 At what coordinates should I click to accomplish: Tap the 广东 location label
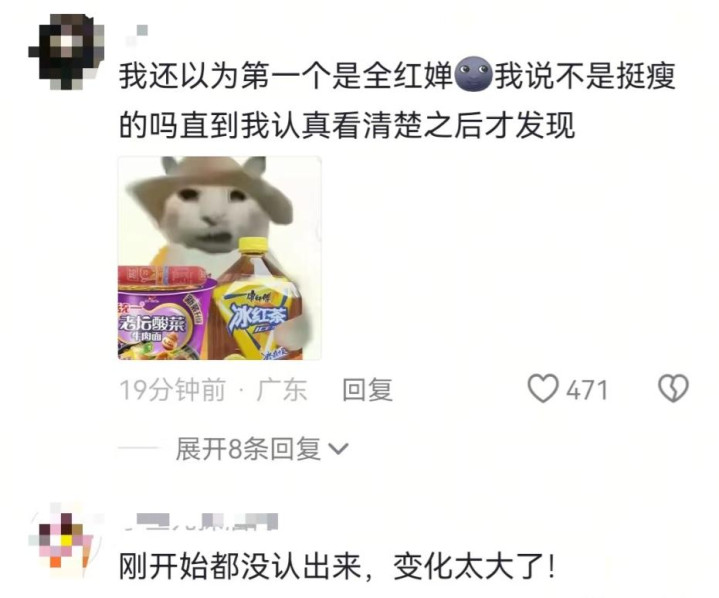(x=282, y=390)
